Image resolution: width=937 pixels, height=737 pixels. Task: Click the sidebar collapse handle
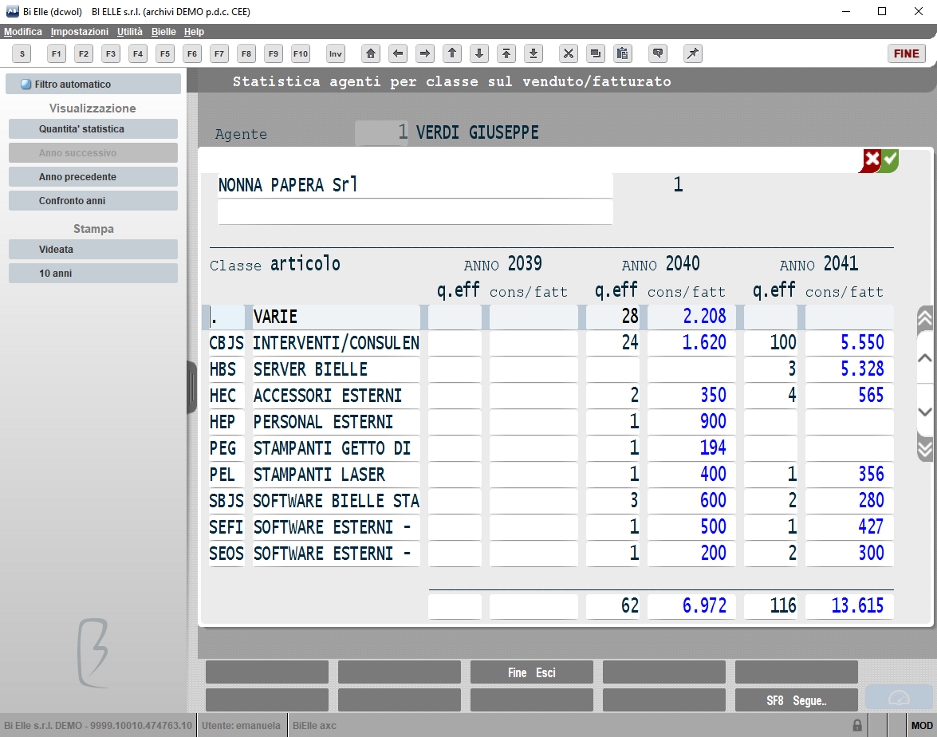[x=192, y=387]
